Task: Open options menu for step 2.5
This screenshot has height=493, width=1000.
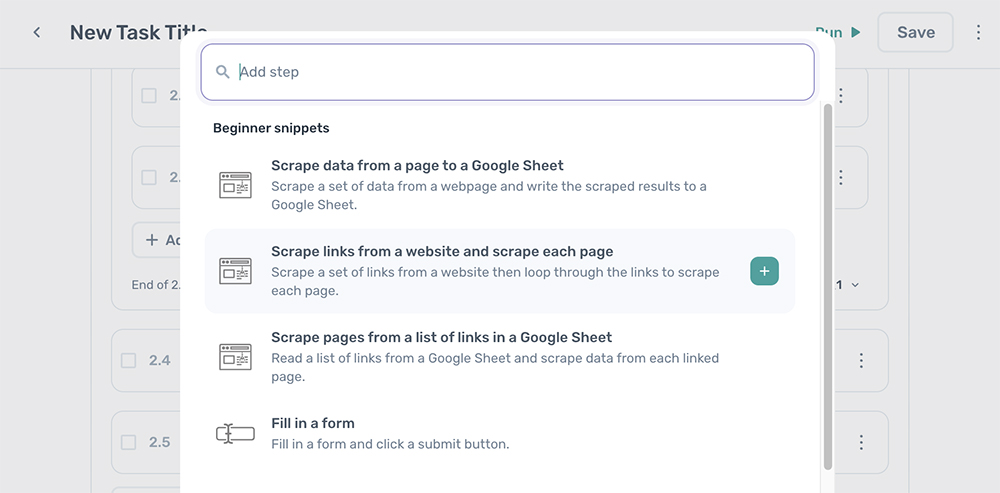Action: [x=861, y=442]
